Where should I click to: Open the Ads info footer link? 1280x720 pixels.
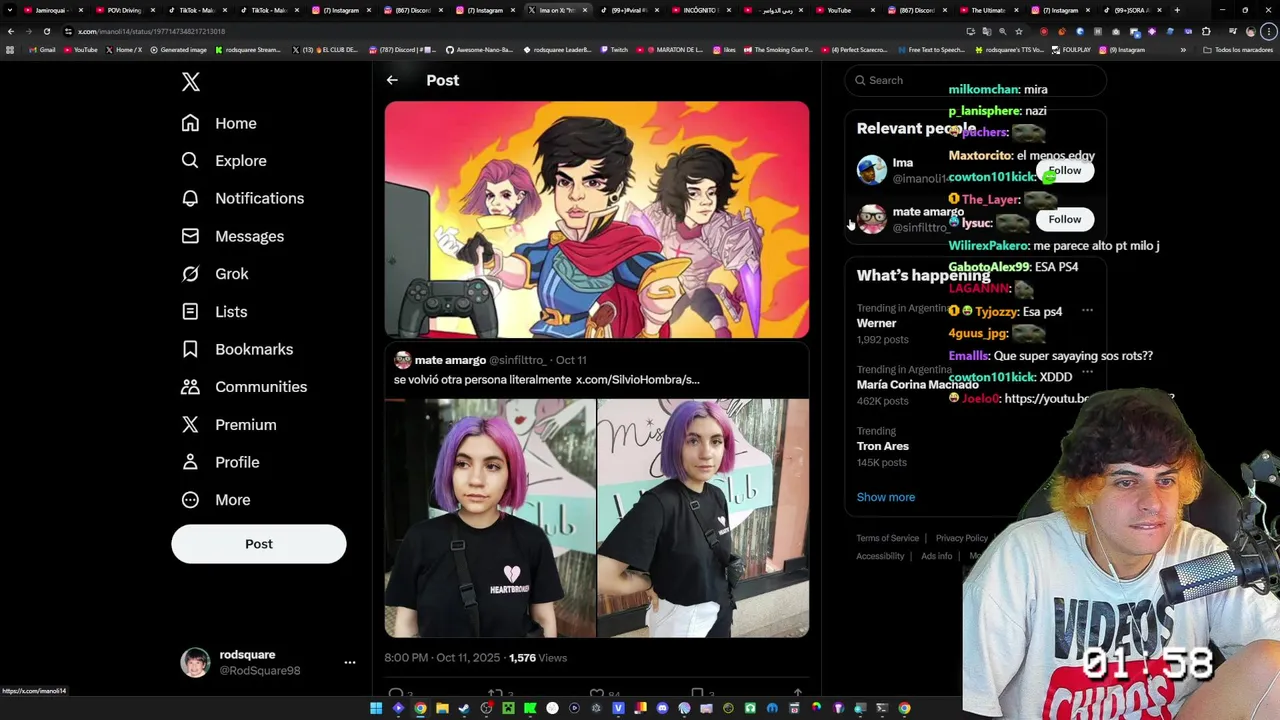(937, 556)
